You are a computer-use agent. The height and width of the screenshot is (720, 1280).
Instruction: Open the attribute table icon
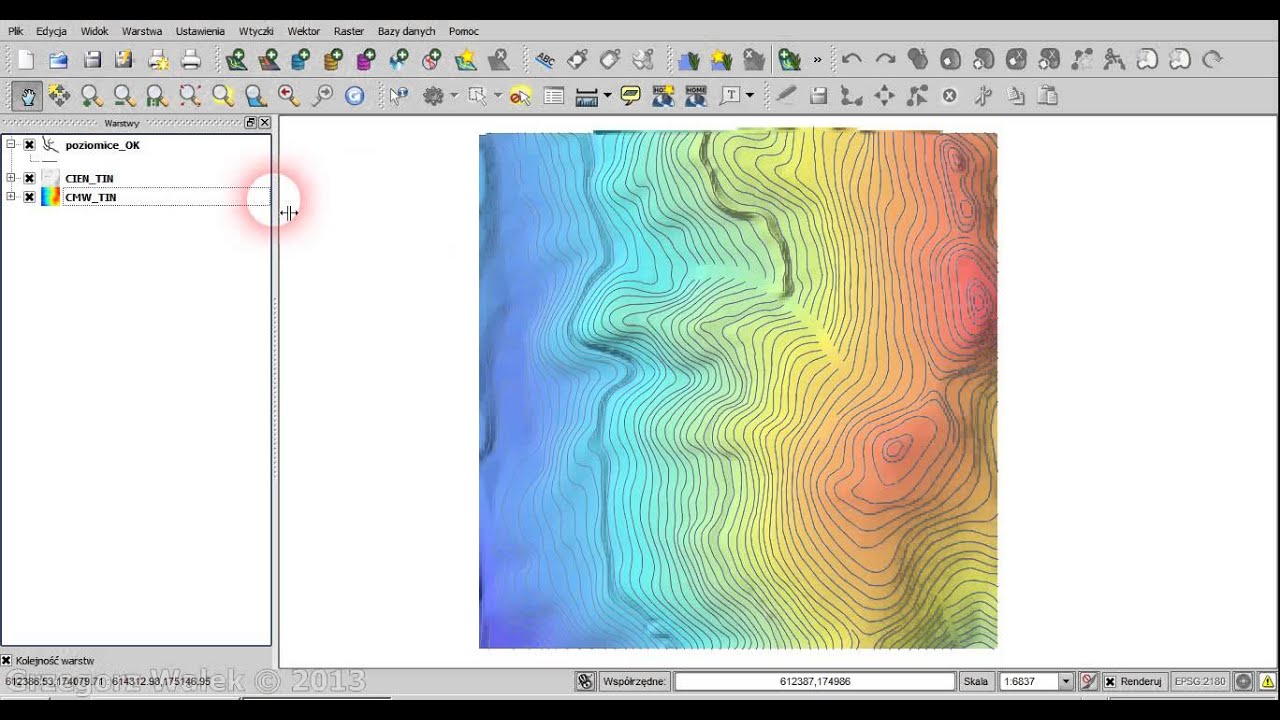click(x=553, y=96)
